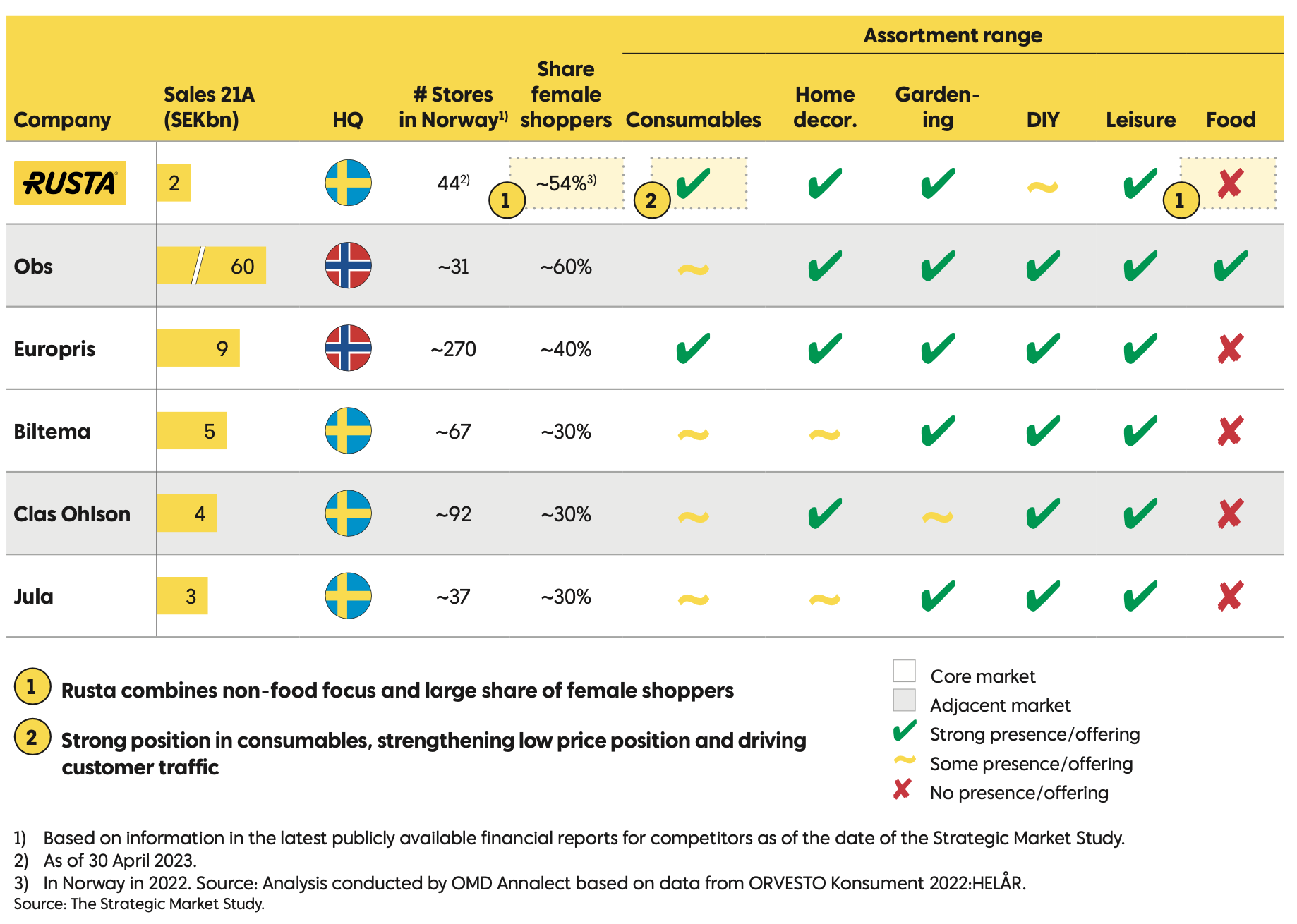Click the Jula row Swedish flag
1297x924 pixels.
click(348, 596)
